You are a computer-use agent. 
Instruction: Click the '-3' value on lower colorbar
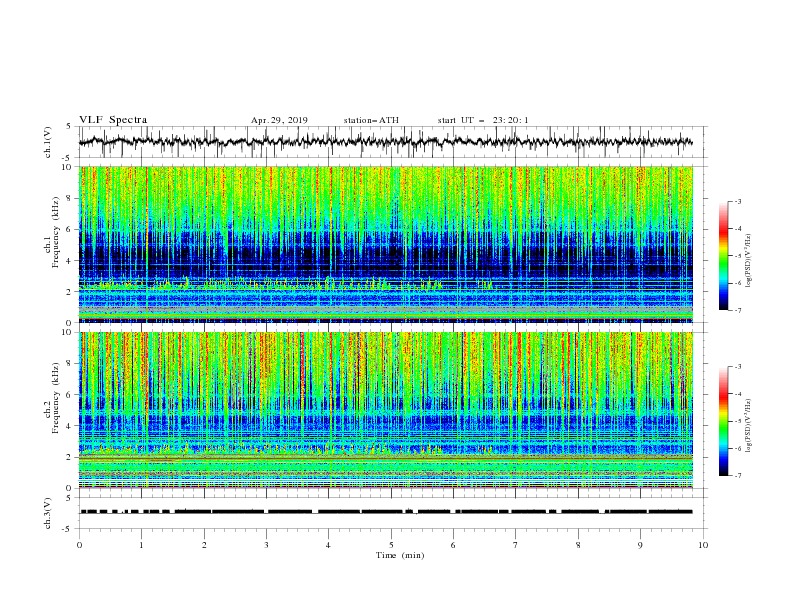pyautogui.click(x=738, y=367)
